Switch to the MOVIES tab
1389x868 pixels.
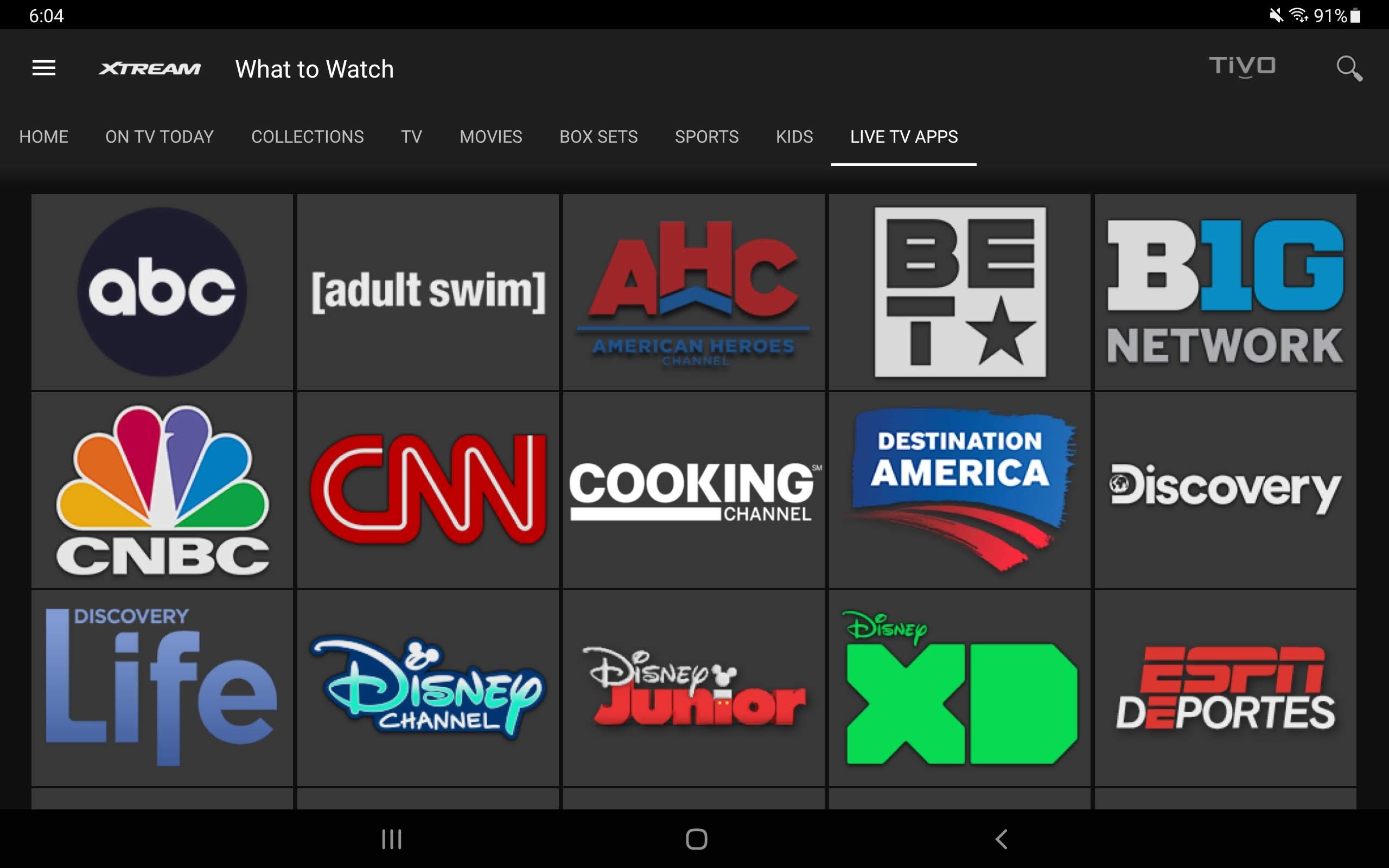490,137
